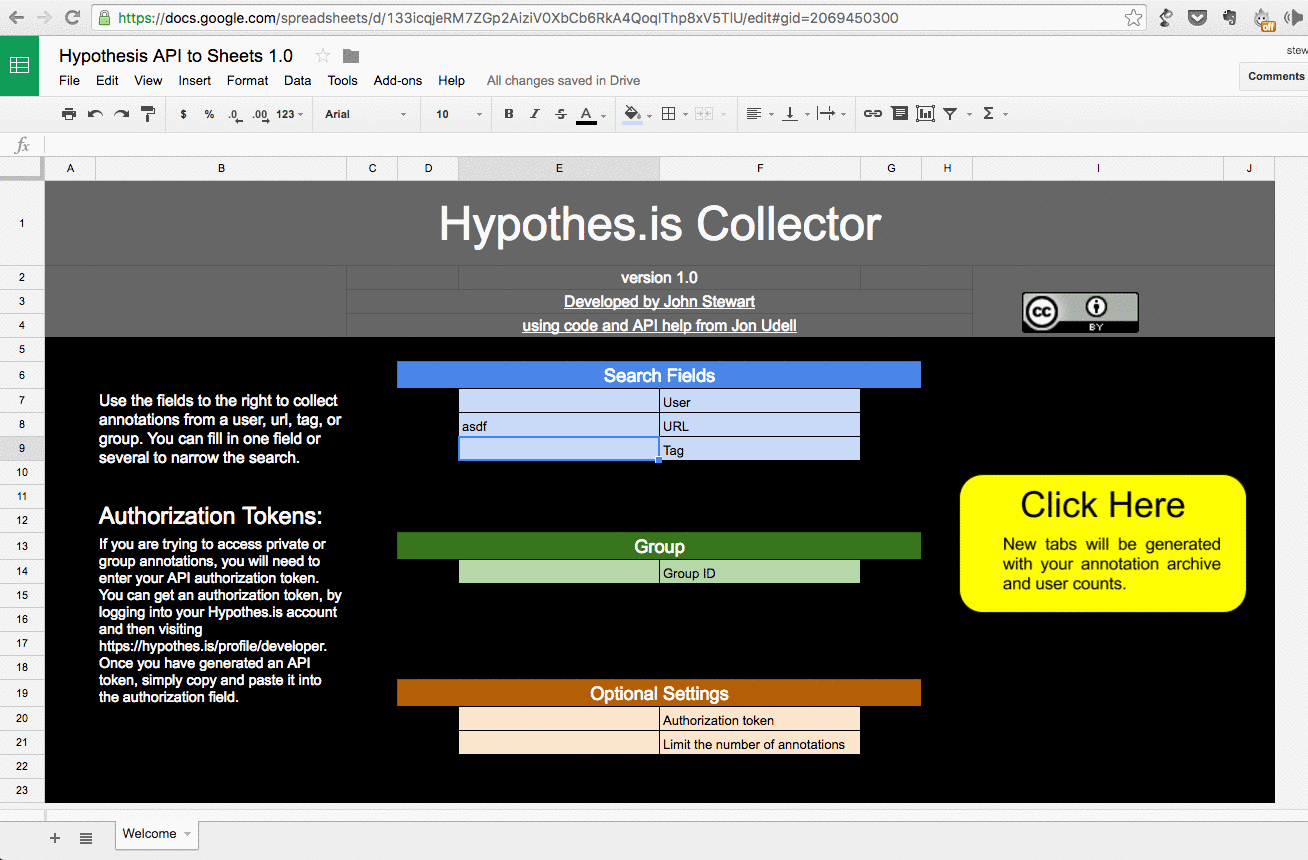The height and width of the screenshot is (860, 1308).
Task: Select column B header
Action: [221, 169]
